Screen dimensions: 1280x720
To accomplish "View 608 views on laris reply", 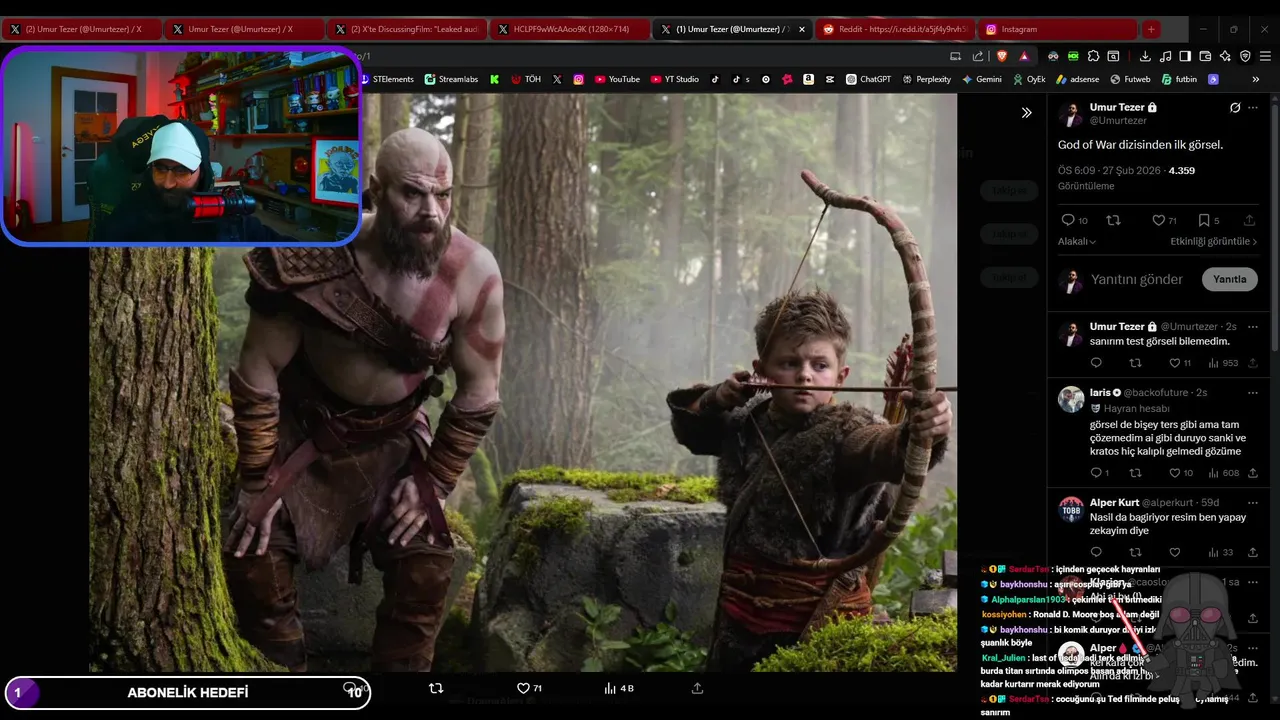I will click(x=1223, y=473).
